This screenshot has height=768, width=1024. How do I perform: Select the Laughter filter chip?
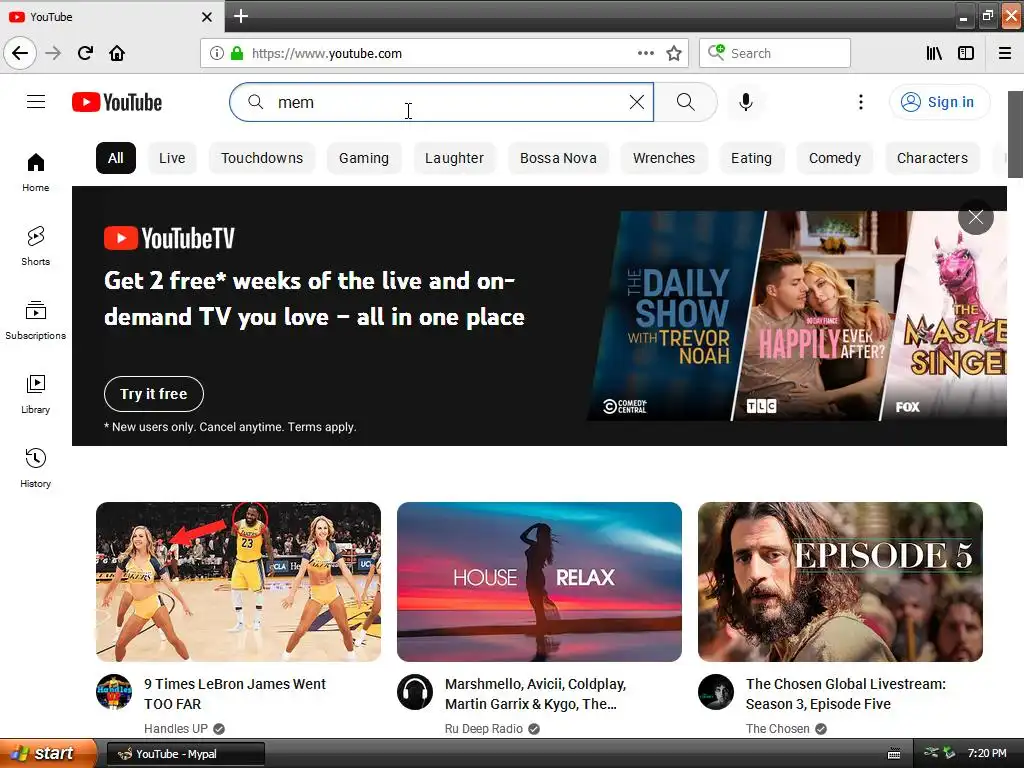point(455,158)
